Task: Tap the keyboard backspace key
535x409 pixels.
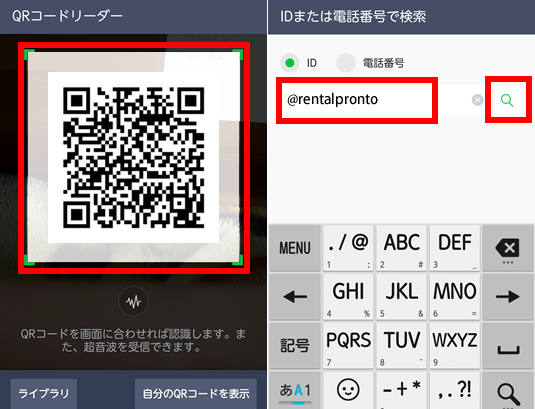Action: (x=508, y=248)
